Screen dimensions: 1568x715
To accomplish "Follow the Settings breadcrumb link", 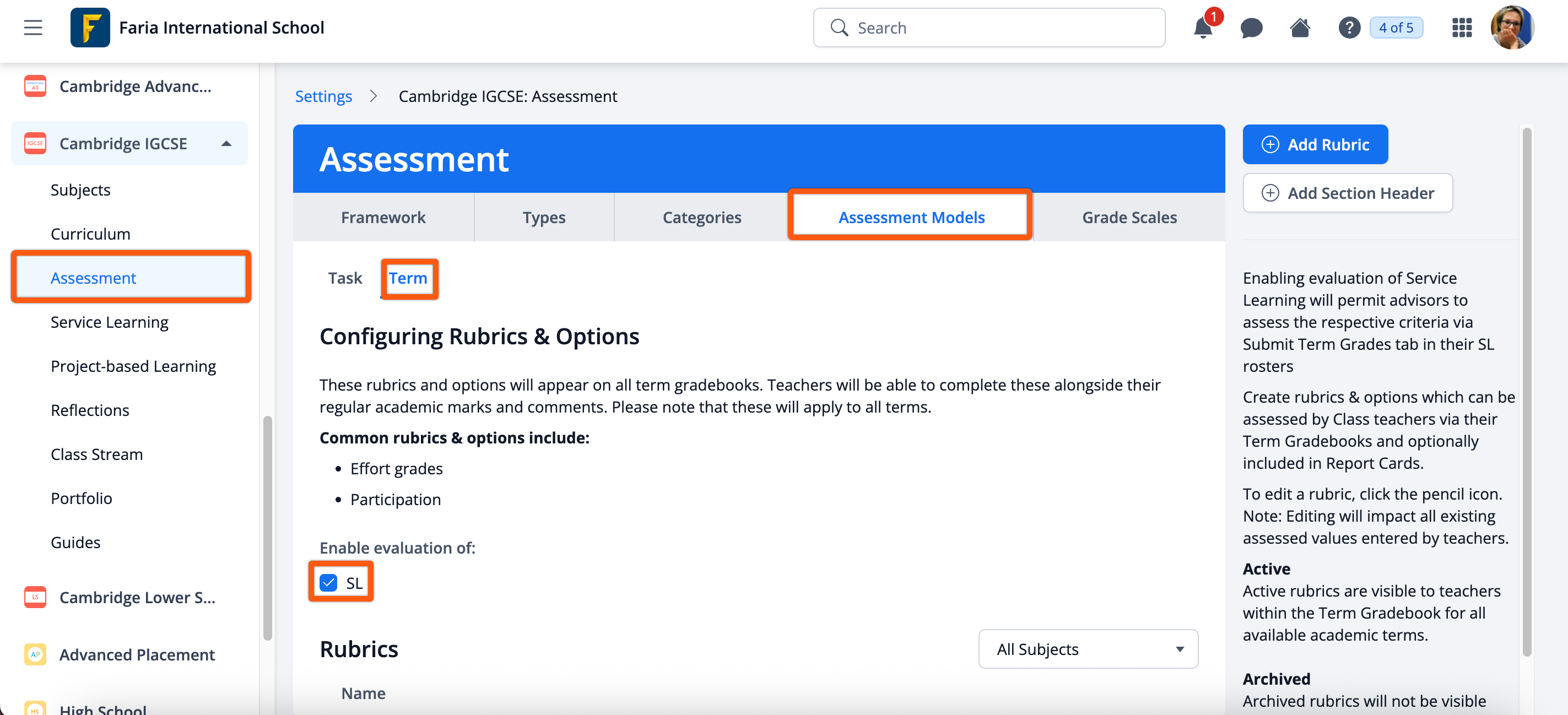I will [323, 96].
